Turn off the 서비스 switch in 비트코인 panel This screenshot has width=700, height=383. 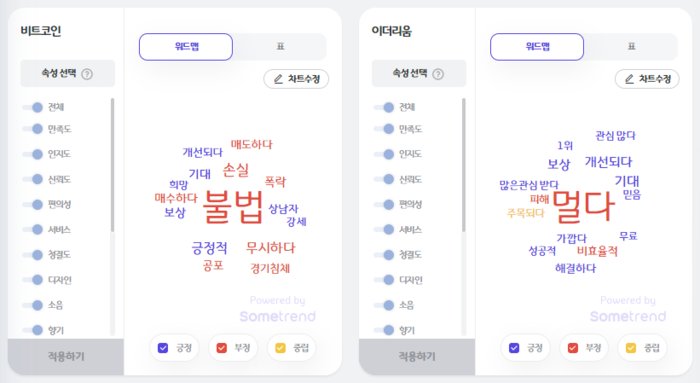(33, 229)
